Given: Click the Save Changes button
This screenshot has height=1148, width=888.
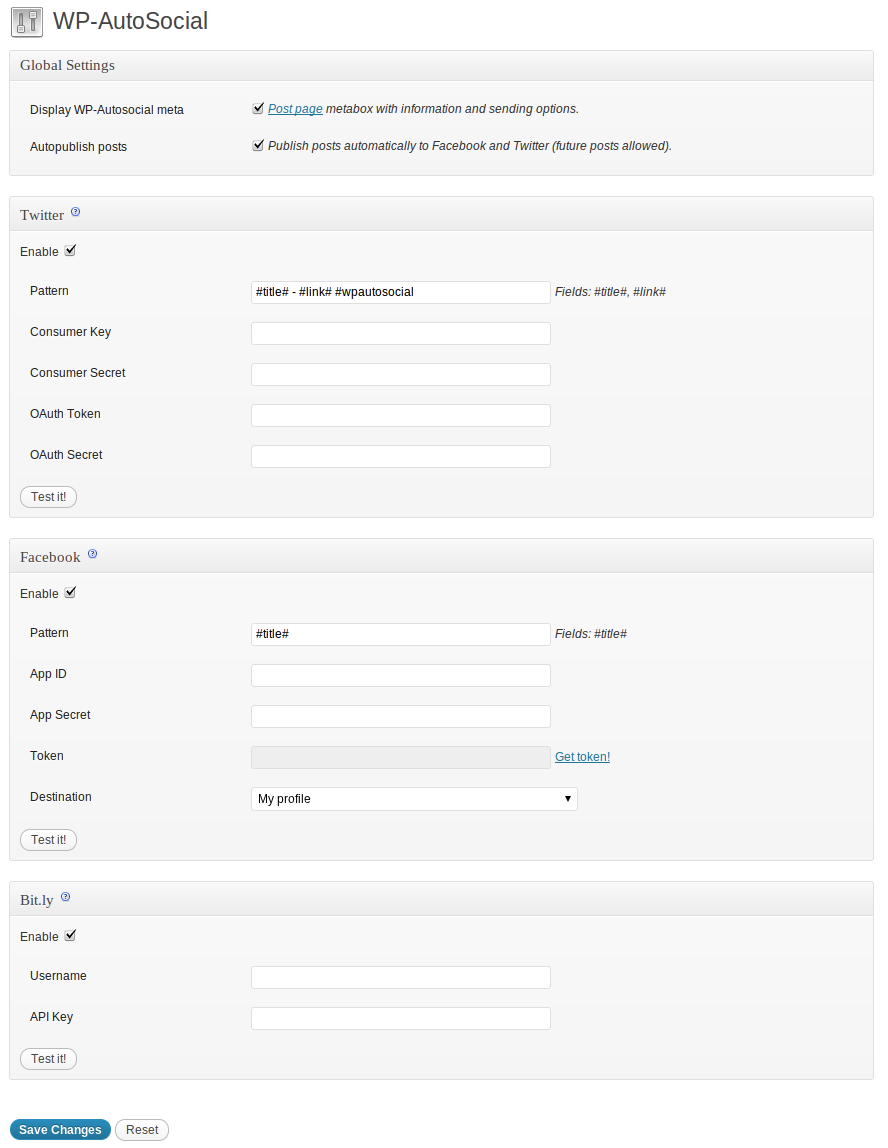Looking at the screenshot, I should 60,1130.
